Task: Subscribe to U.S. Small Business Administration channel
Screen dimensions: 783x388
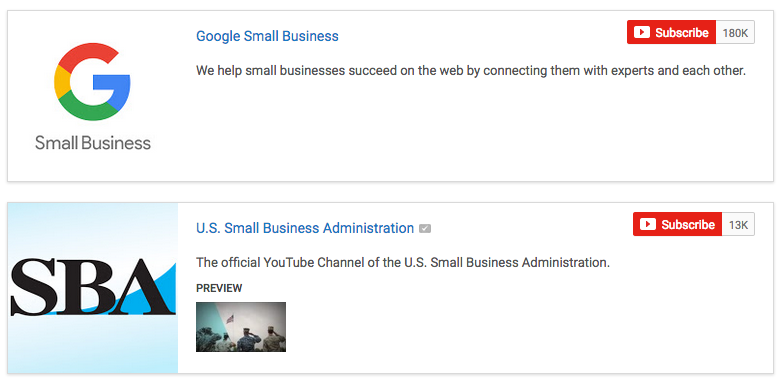Action: (678, 224)
